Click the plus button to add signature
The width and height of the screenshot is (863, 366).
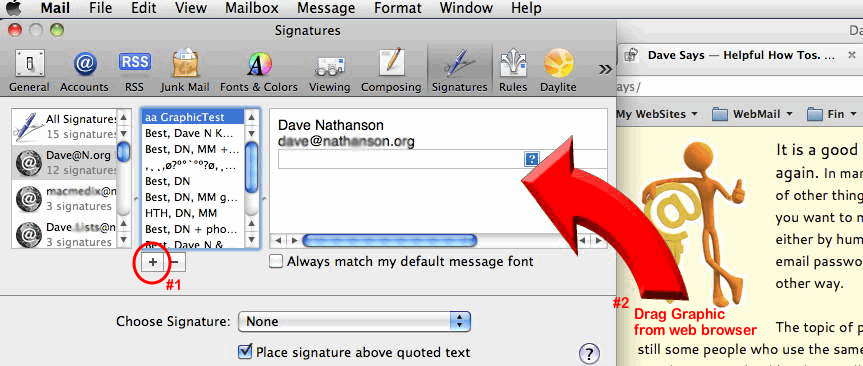tap(153, 263)
